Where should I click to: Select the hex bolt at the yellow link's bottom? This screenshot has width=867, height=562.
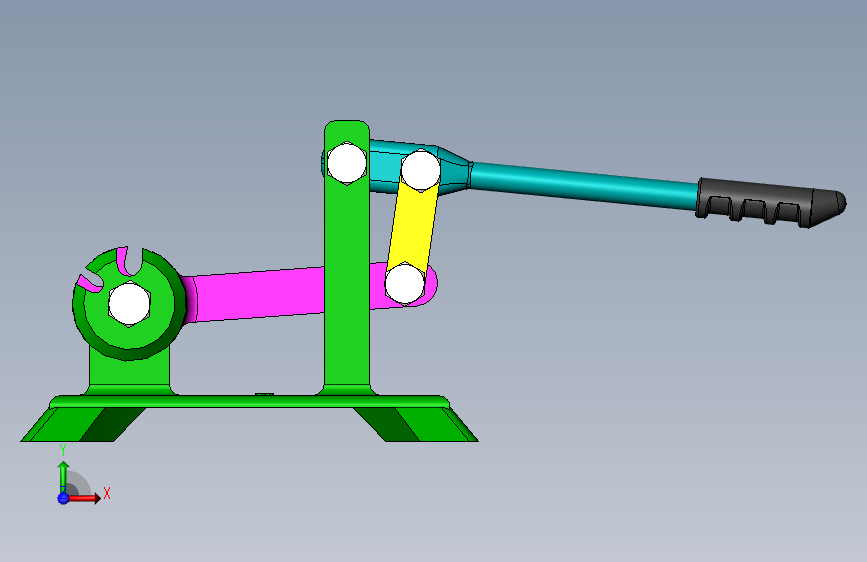coord(405,283)
